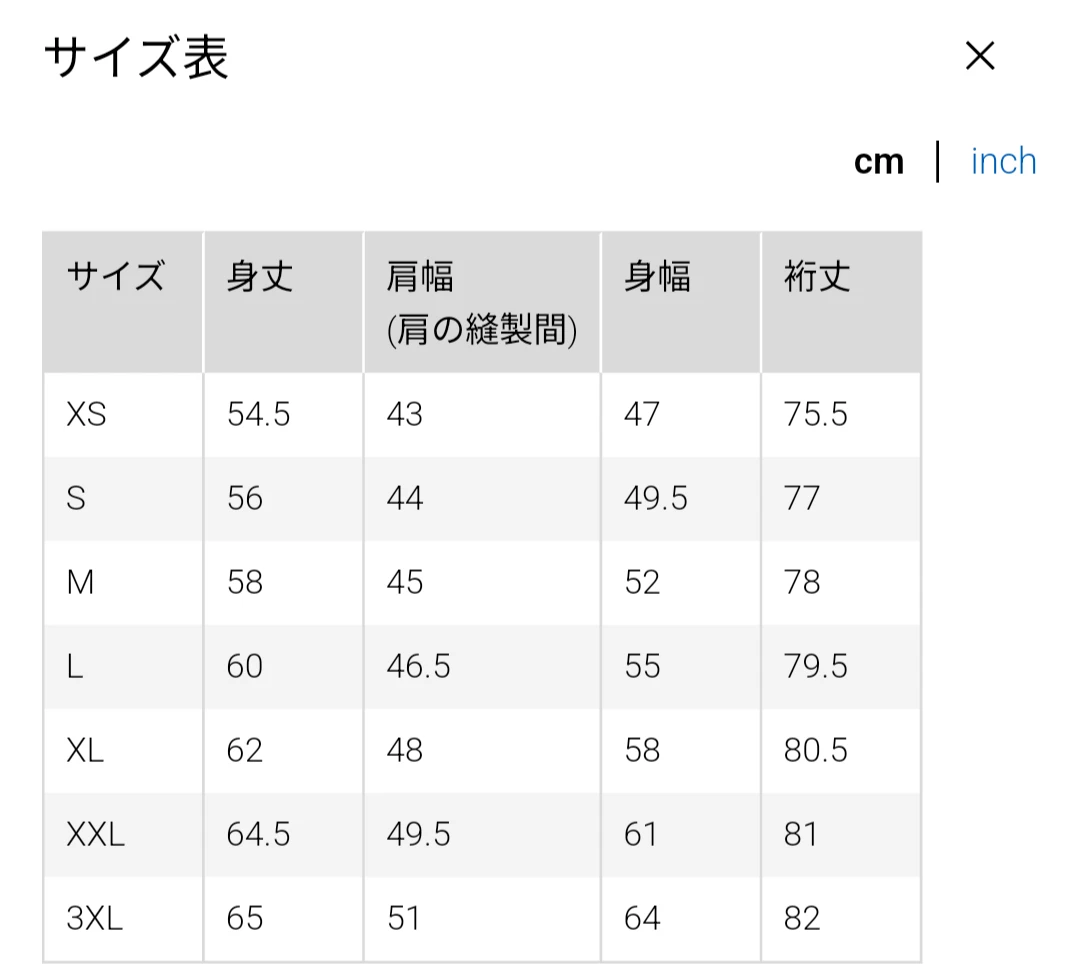1080x964 pixels.
Task: Click the 46.5 shoulder width value for L
Action: (x=418, y=667)
